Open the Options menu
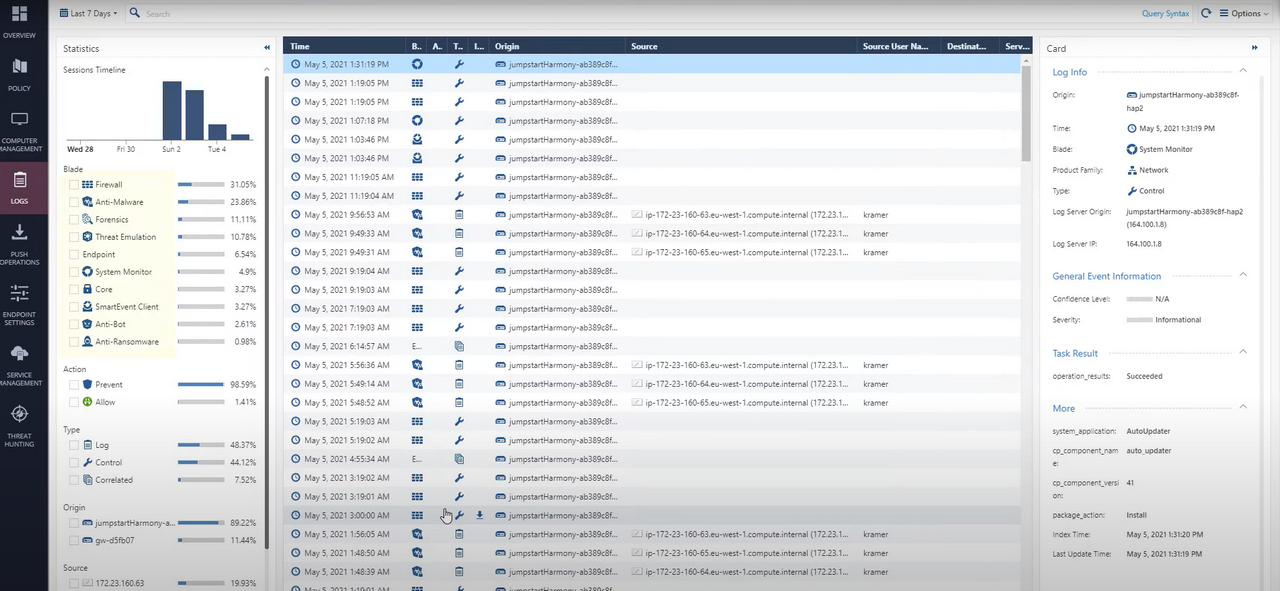The image size is (1280, 591). tap(1243, 13)
